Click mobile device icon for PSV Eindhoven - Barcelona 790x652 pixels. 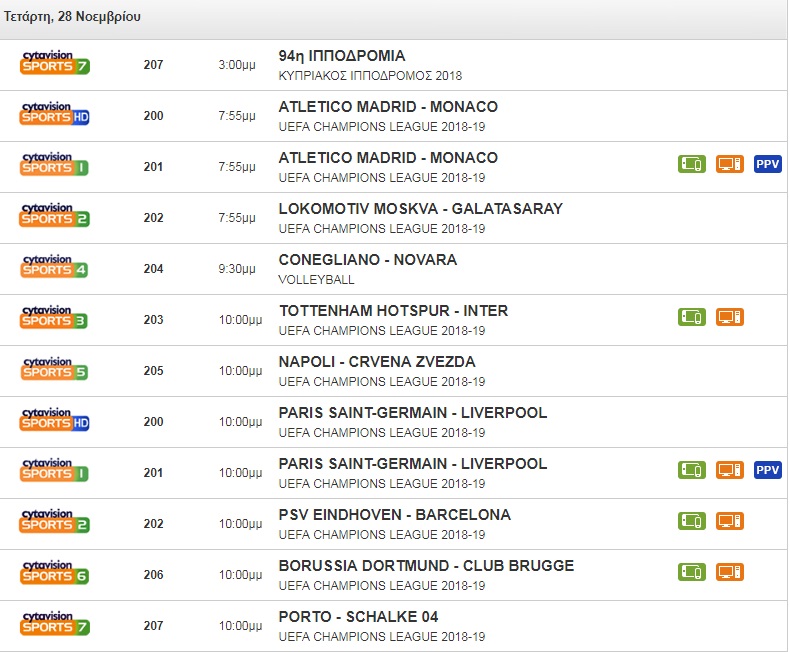pyautogui.click(x=692, y=522)
